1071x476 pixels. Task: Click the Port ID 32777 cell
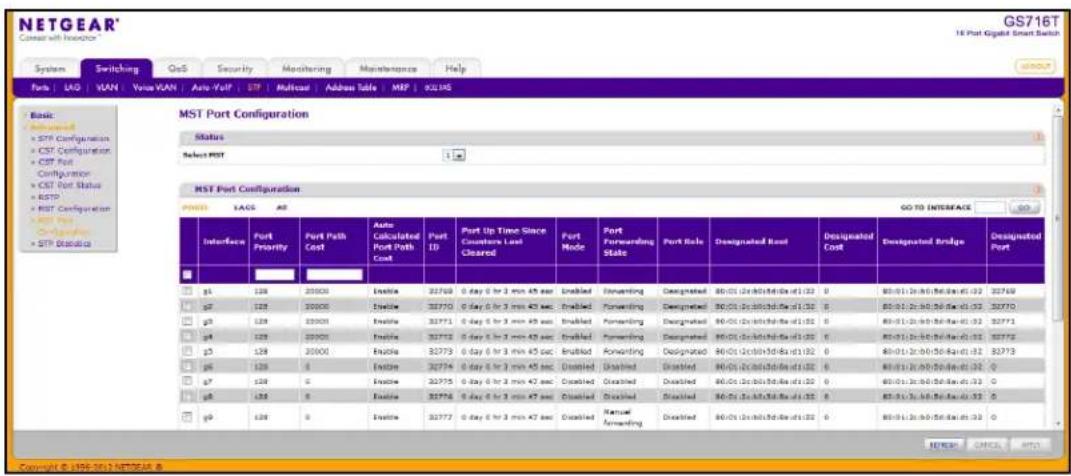[438, 416]
